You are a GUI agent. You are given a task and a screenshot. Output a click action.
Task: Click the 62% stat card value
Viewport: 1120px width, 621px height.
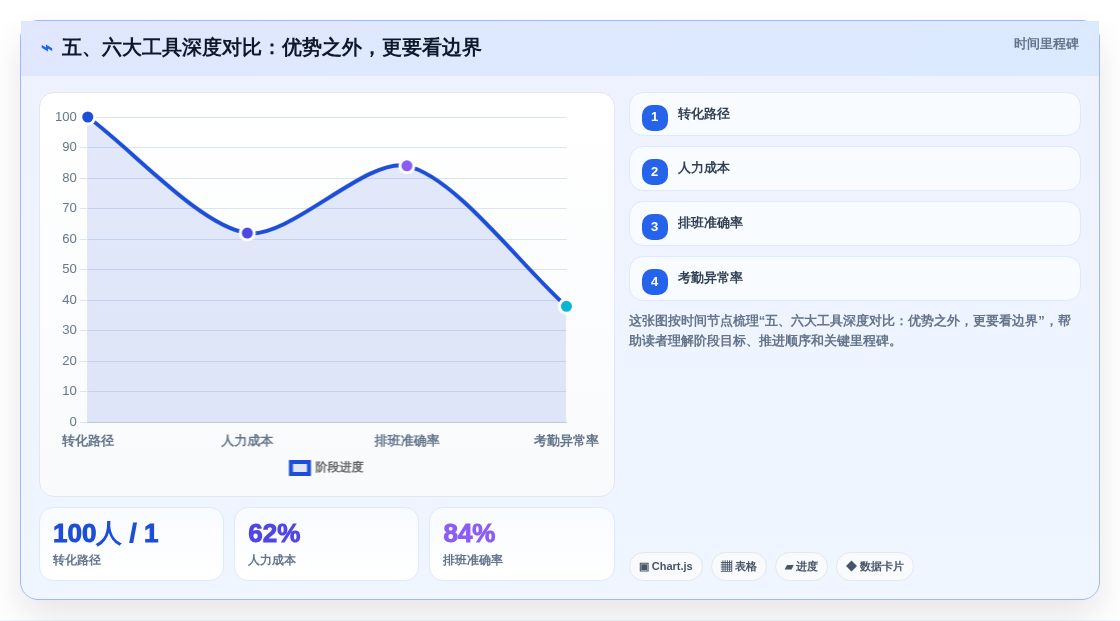point(274,534)
